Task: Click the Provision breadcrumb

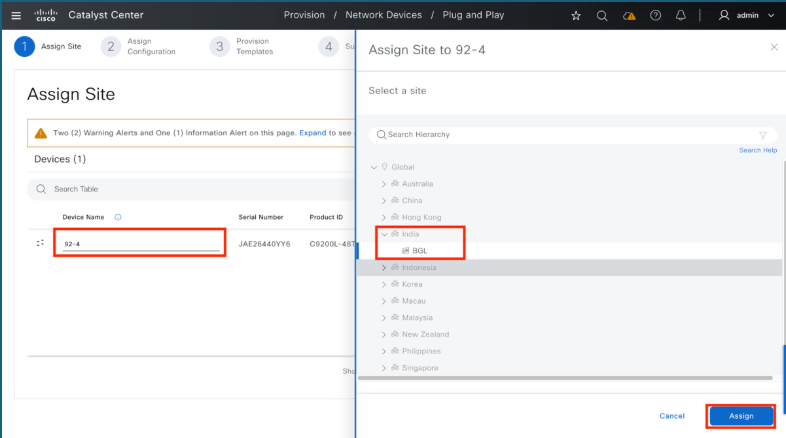Action: click(x=304, y=15)
